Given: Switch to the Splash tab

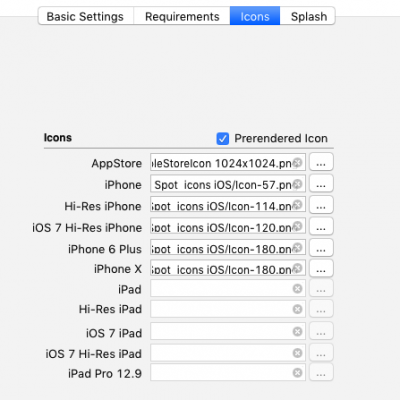Looking at the screenshot, I should click(x=308, y=16).
